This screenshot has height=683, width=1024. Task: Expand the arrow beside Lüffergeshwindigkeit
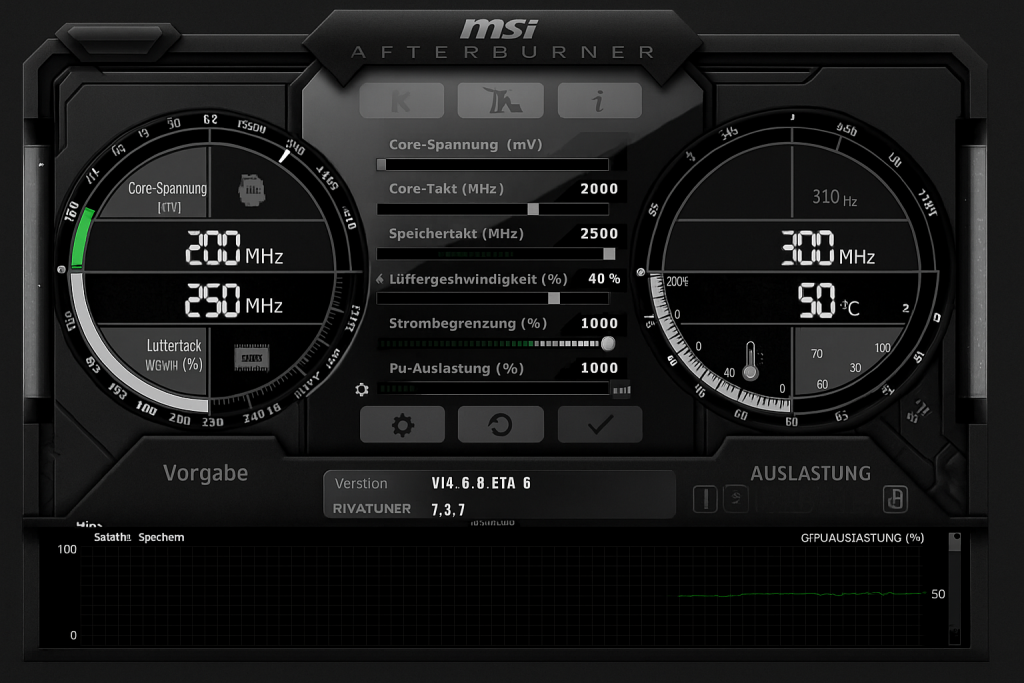point(380,280)
